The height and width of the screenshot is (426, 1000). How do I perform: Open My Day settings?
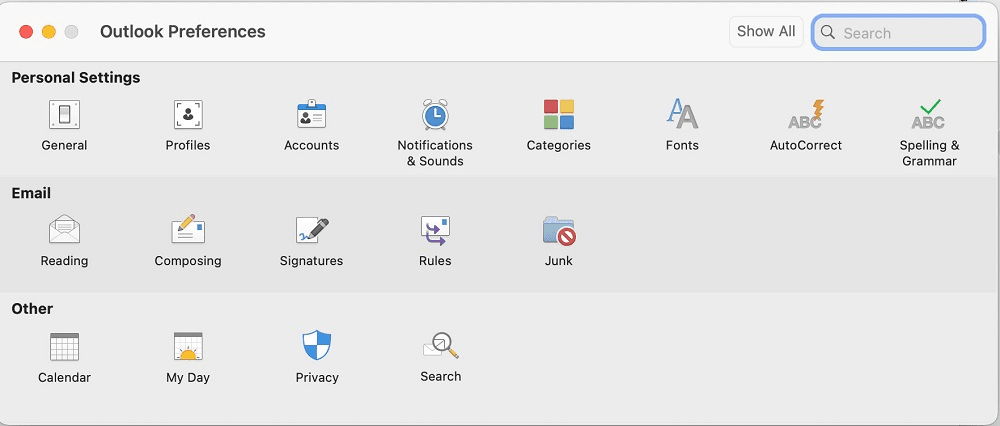tap(188, 348)
